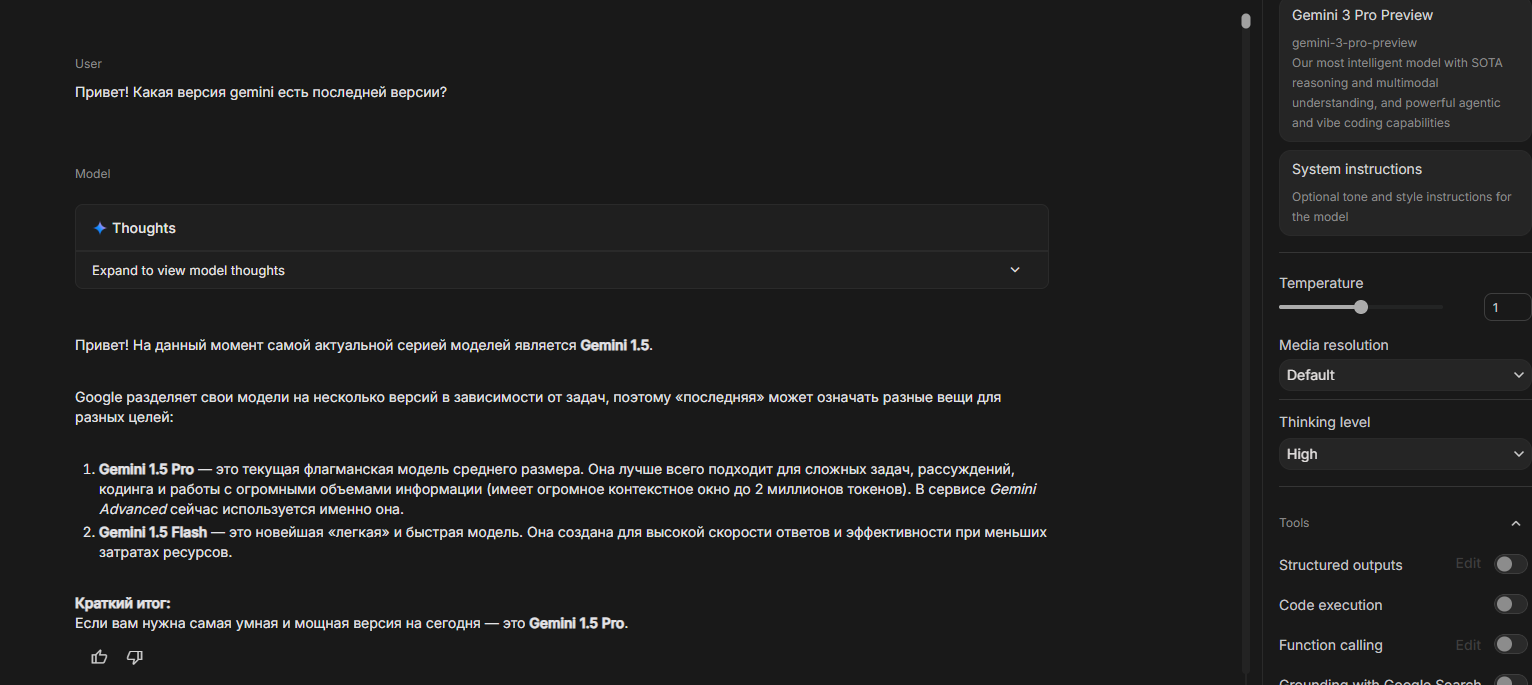This screenshot has width=1532, height=685.
Task: Collapse the Tools section chevron
Action: [1516, 523]
